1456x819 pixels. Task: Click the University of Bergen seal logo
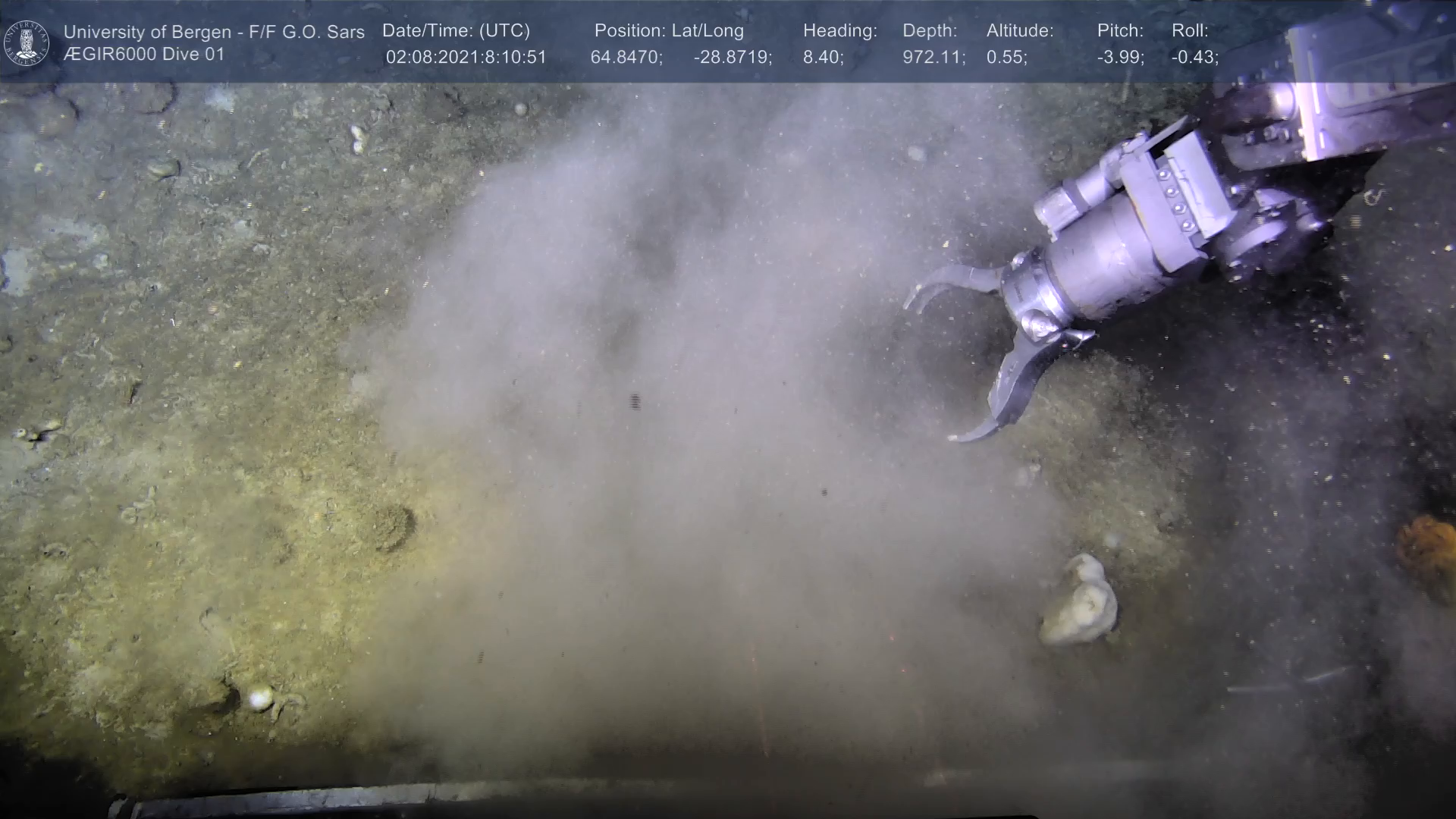tap(27, 42)
